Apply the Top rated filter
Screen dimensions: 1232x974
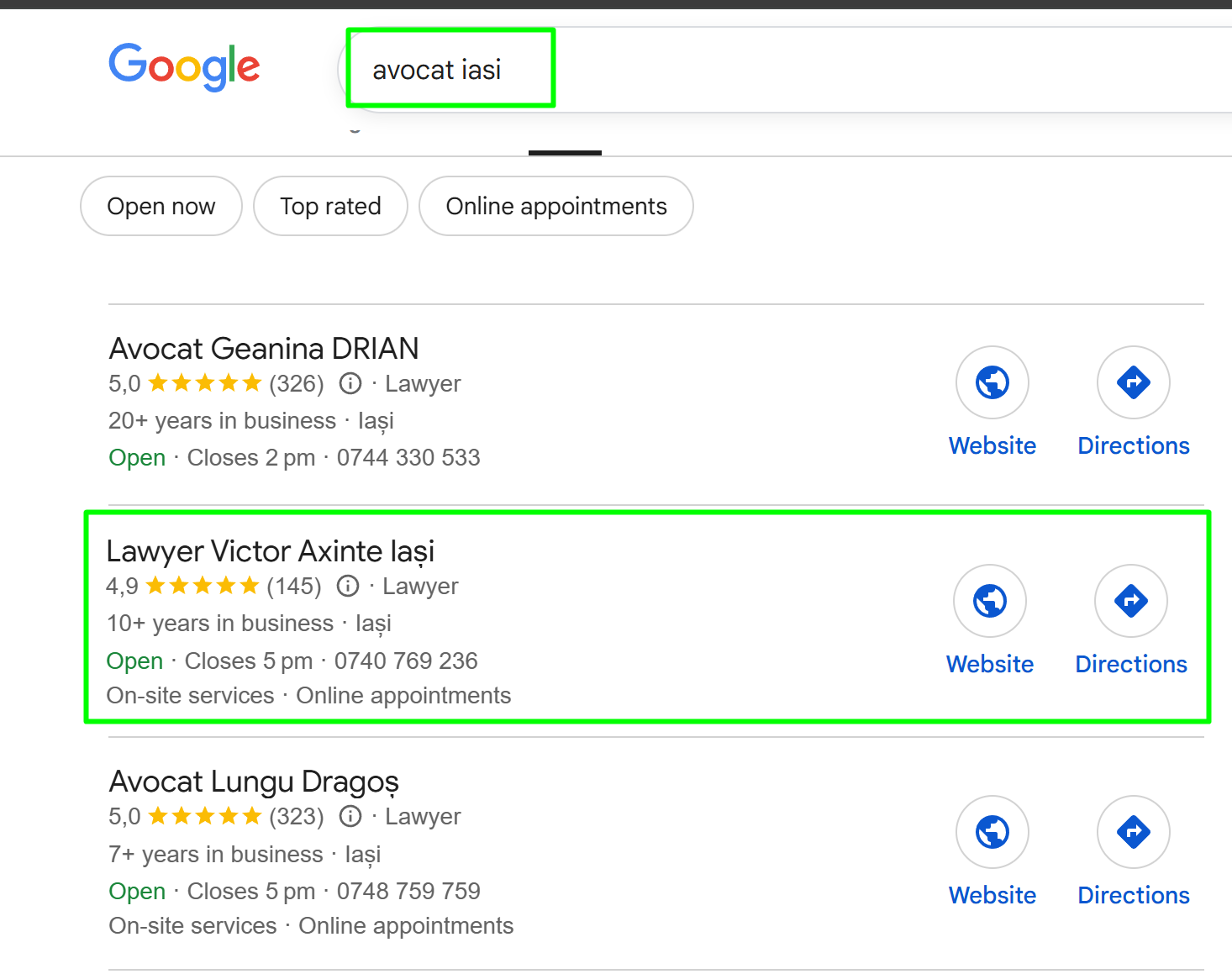(x=330, y=206)
